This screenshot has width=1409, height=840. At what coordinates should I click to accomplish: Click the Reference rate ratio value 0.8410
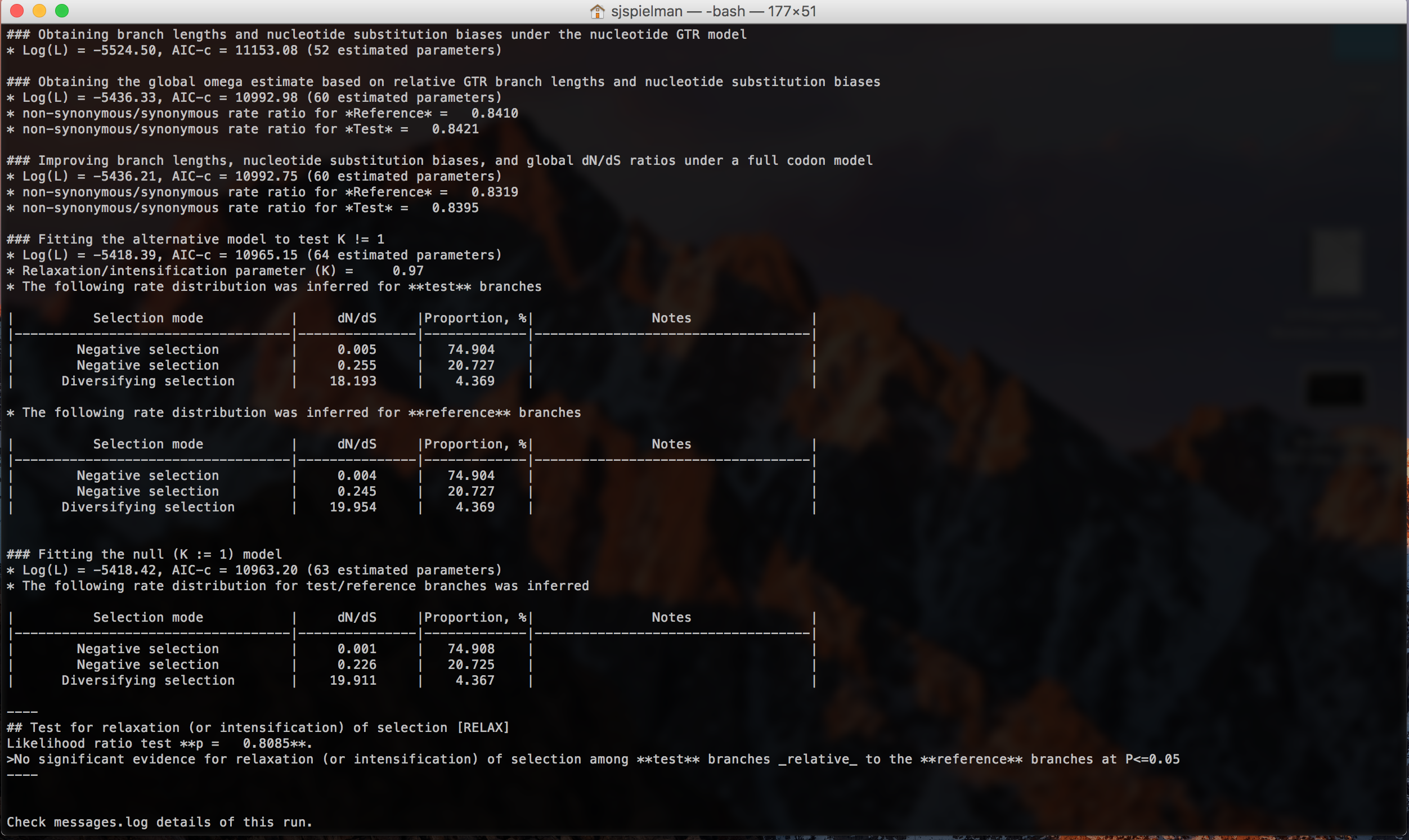[x=495, y=113]
